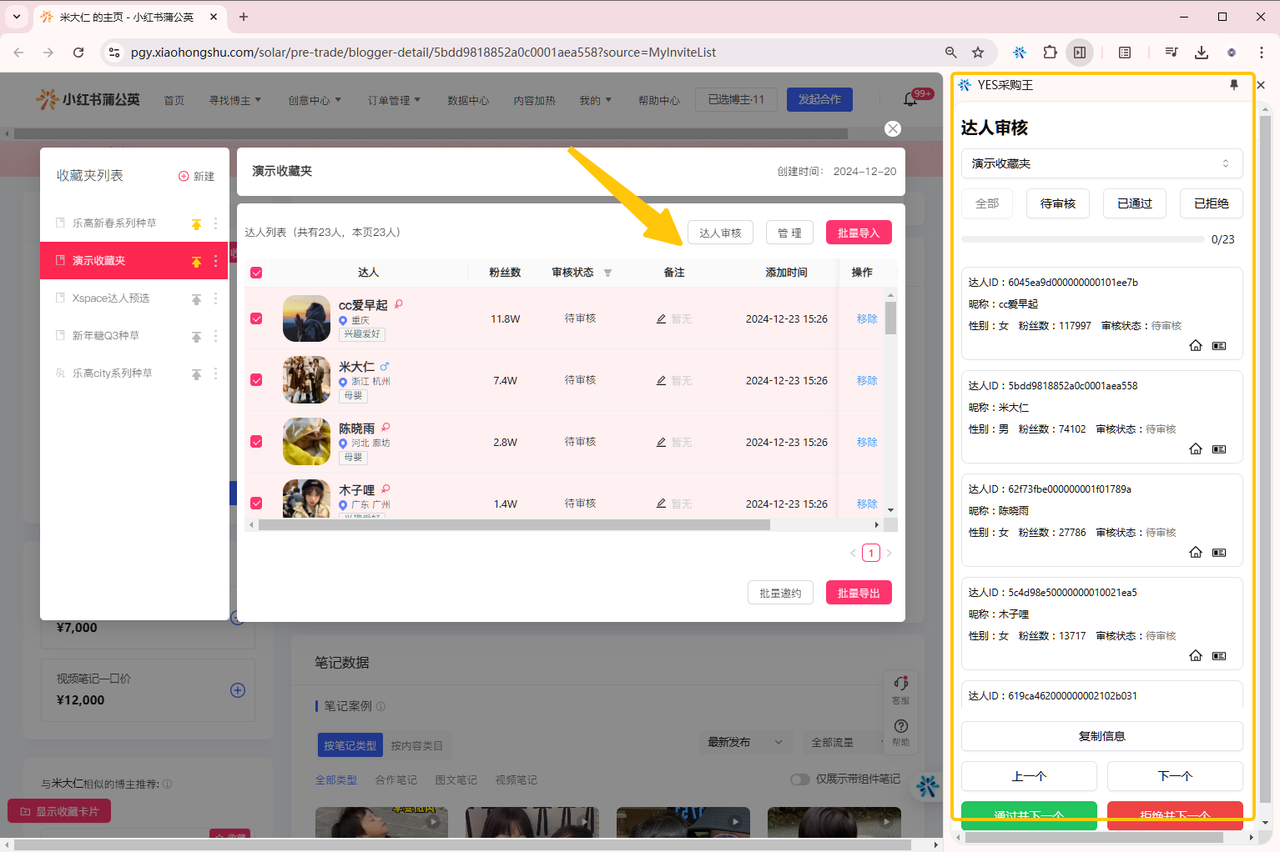Pin the YES采购王 side panel
The height and width of the screenshot is (852, 1280).
tap(1233, 86)
